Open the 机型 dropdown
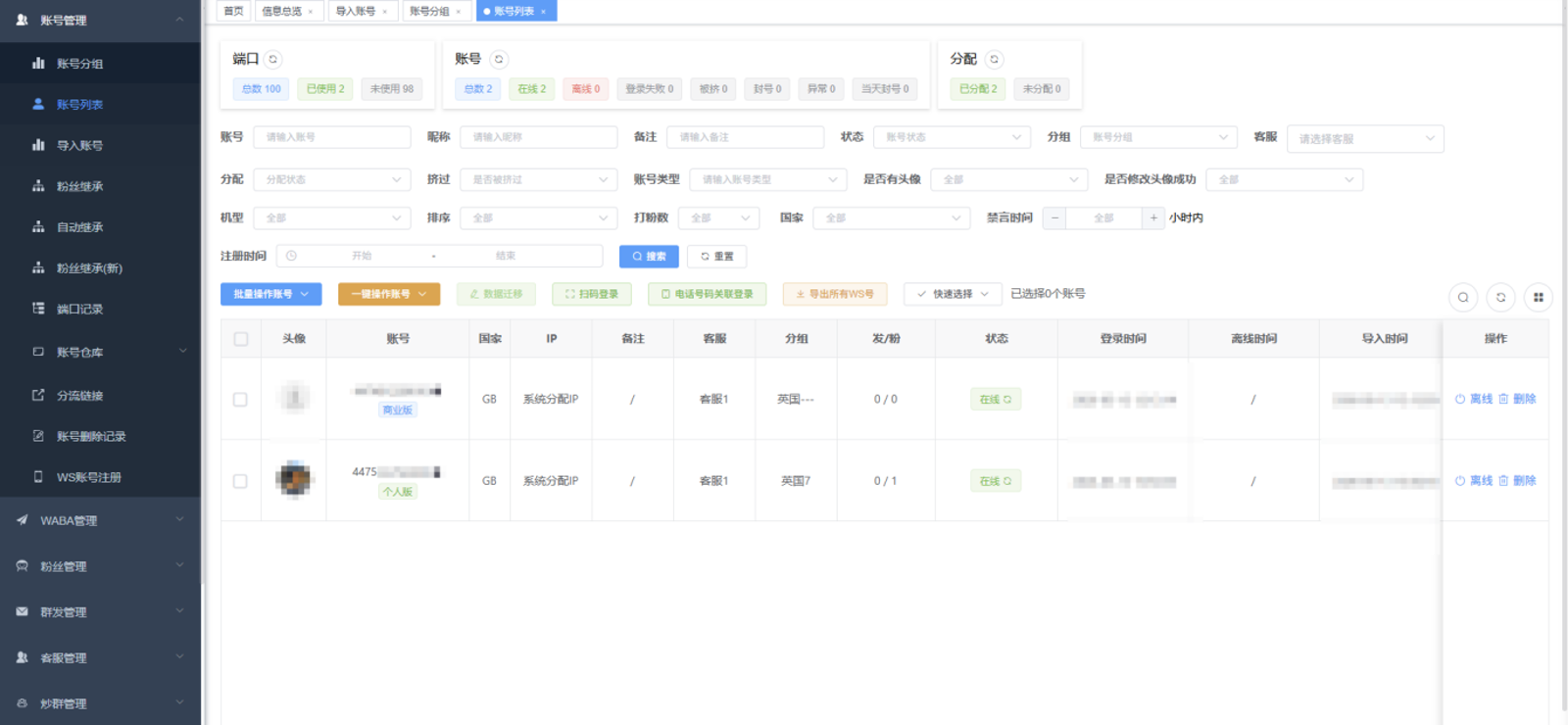This screenshot has height=725, width=1568. [x=332, y=217]
